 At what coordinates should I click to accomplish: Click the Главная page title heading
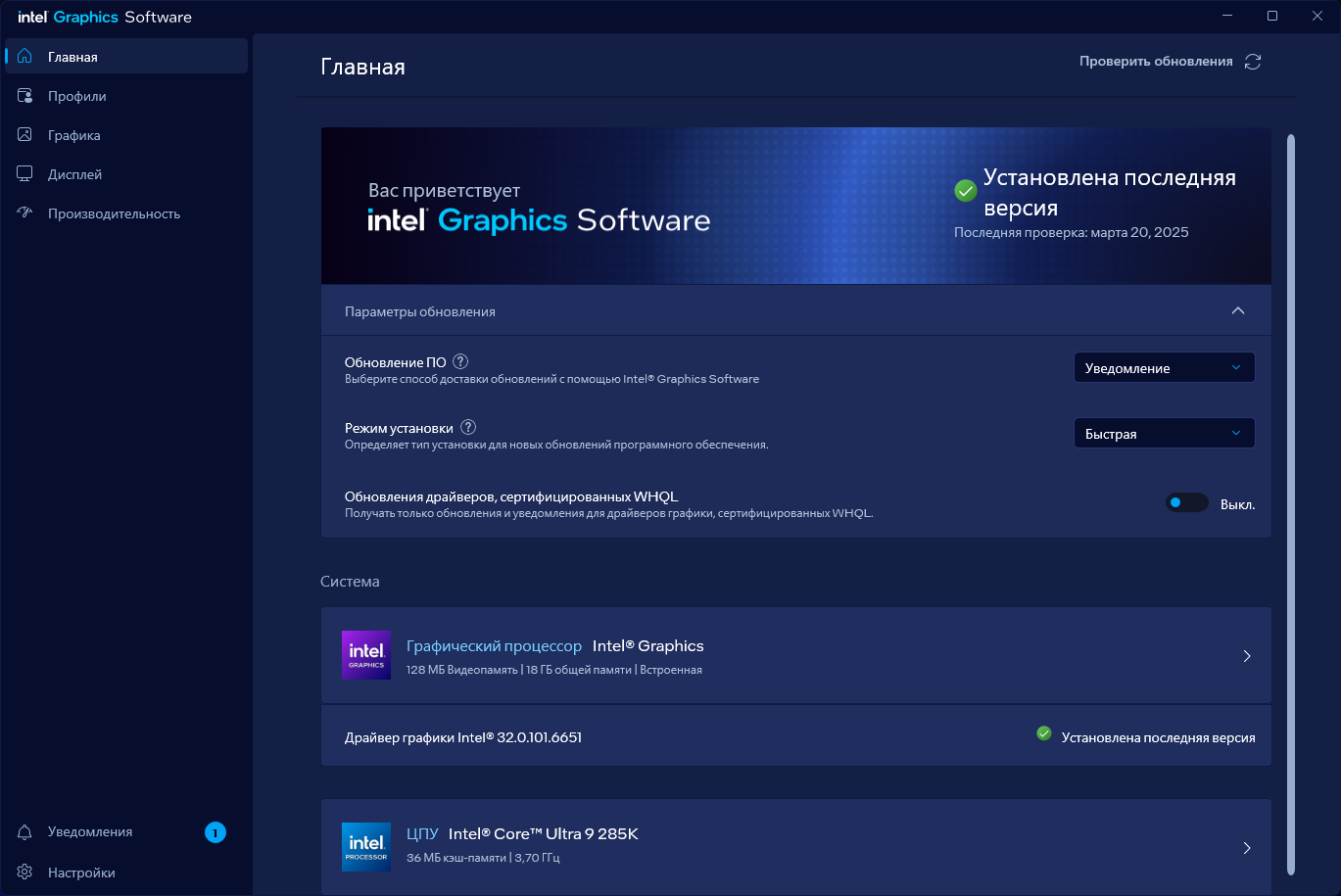coord(362,67)
